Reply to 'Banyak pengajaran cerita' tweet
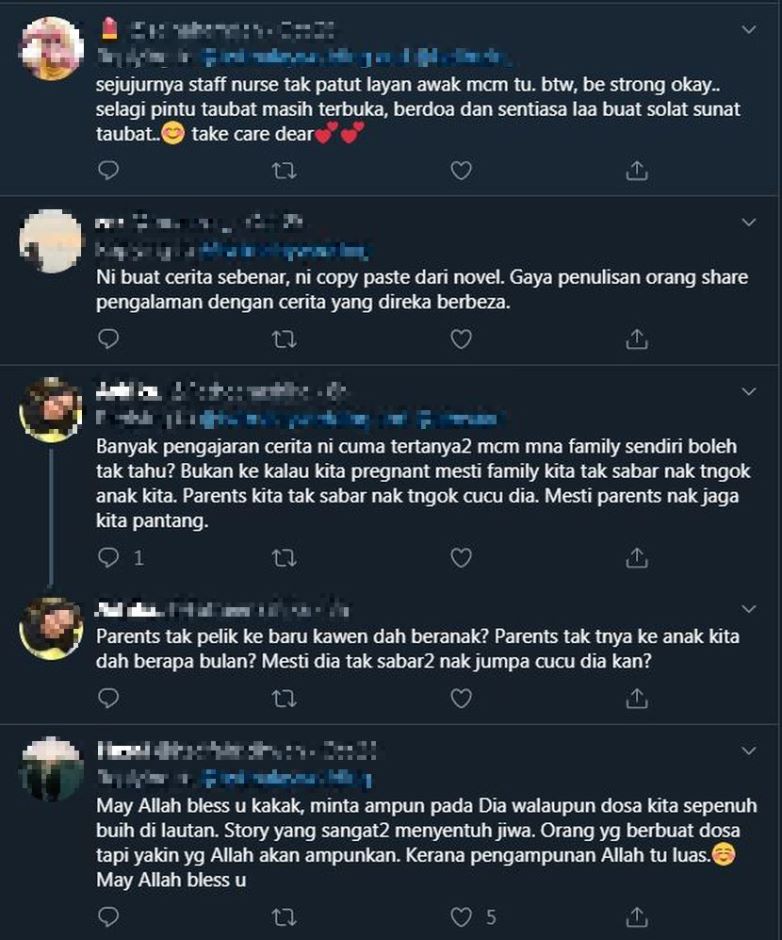This screenshot has width=782, height=940. point(109,556)
